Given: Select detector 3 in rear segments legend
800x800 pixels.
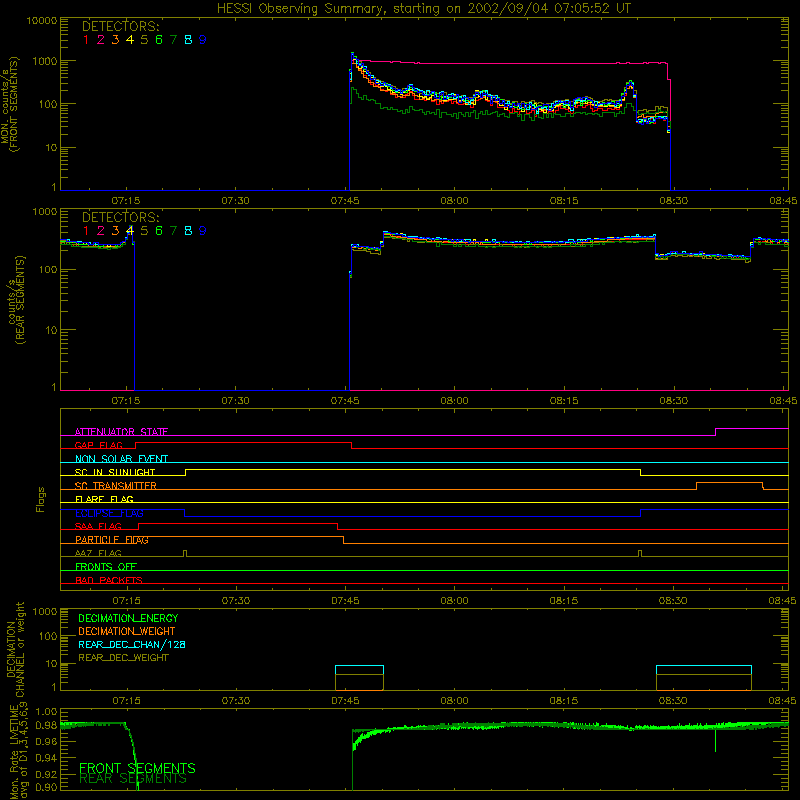Looking at the screenshot, I should click(115, 231).
